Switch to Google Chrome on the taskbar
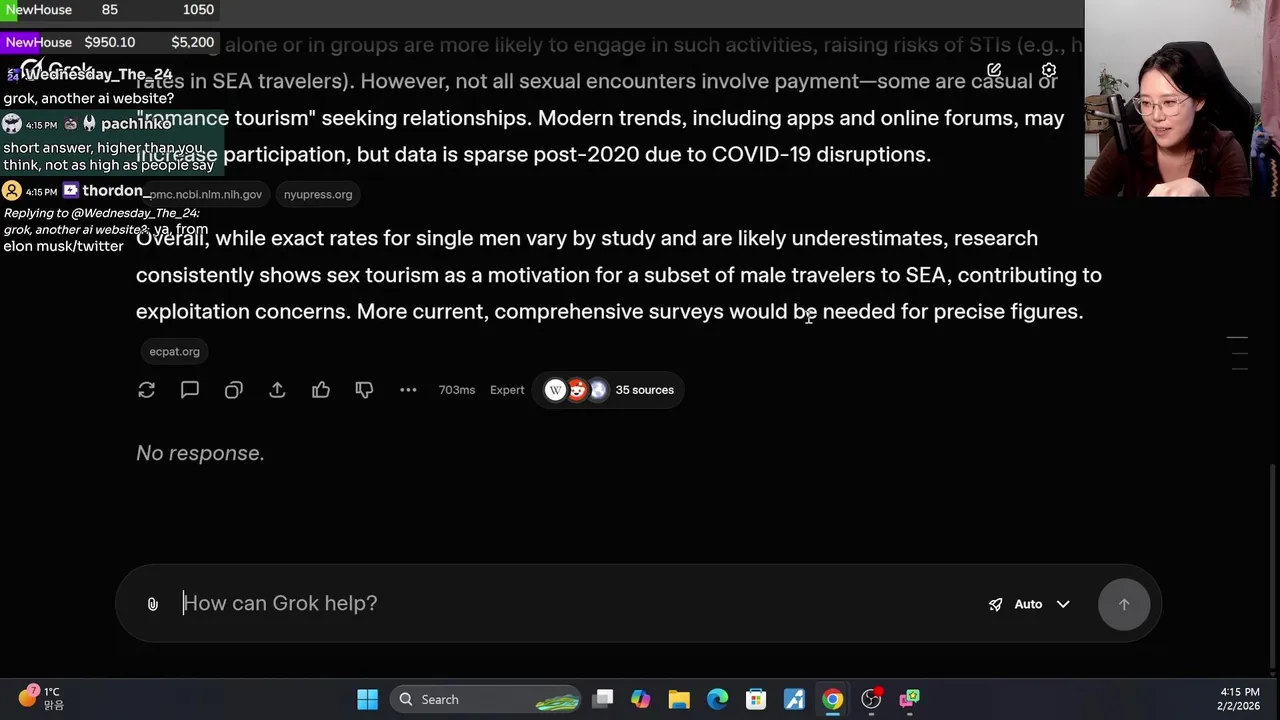Viewport: 1280px width, 720px height. coord(833,699)
